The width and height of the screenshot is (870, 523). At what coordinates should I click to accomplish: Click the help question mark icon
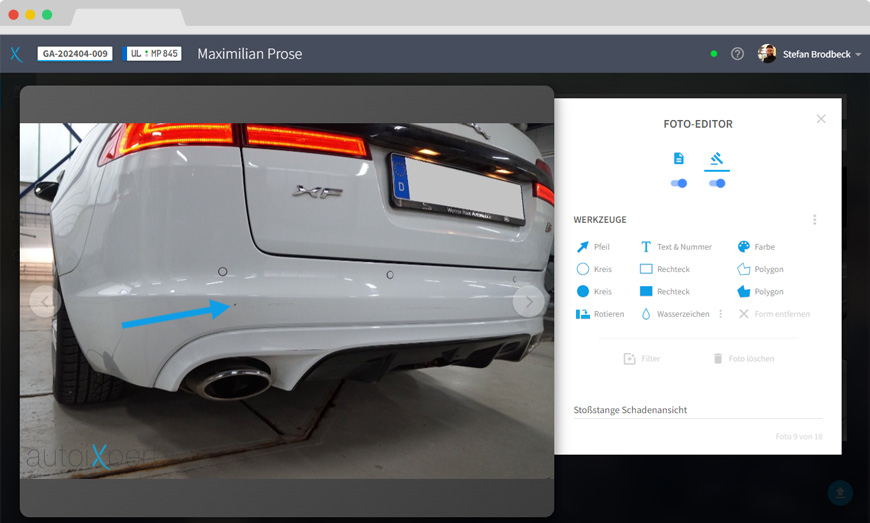tap(737, 54)
